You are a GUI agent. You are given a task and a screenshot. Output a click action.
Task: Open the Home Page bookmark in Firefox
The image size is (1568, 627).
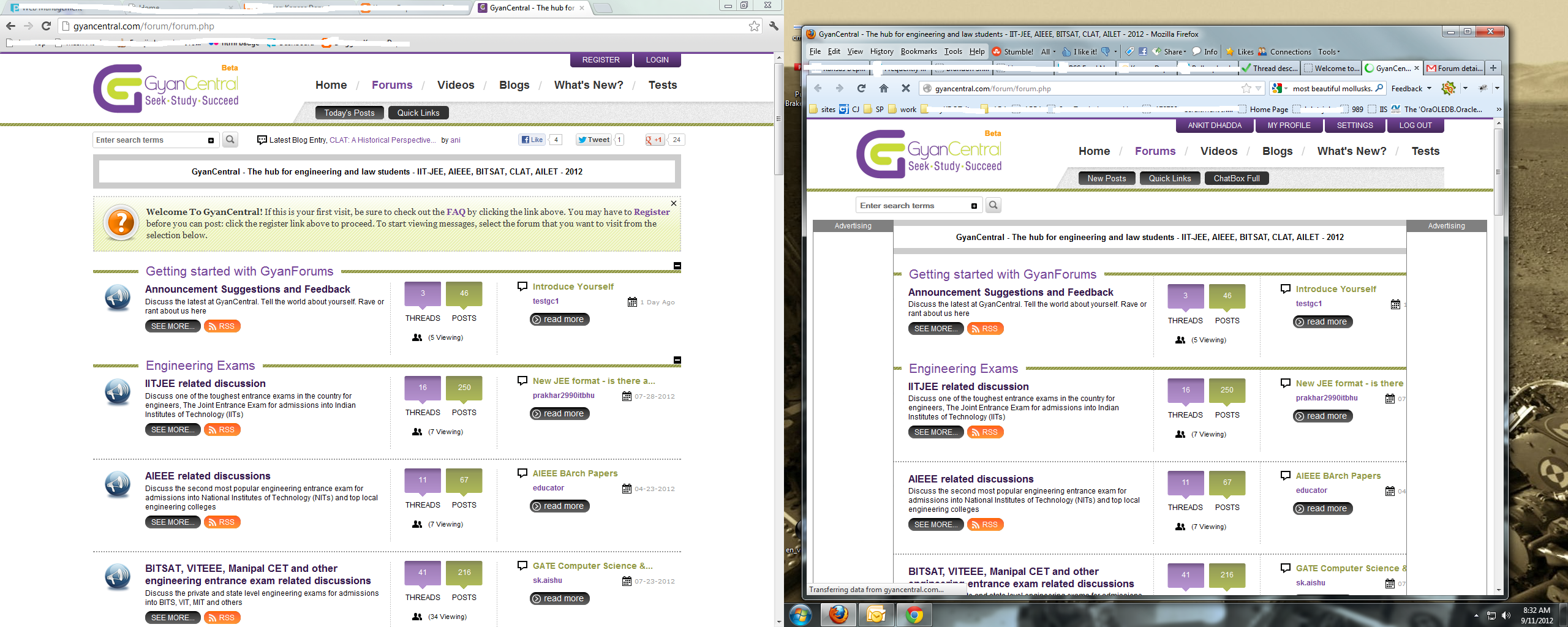click(x=1263, y=109)
